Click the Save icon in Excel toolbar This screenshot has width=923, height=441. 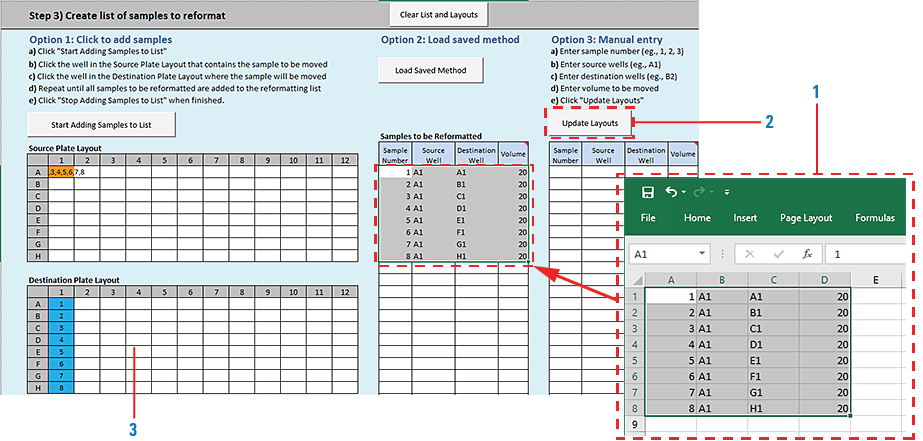pos(647,192)
